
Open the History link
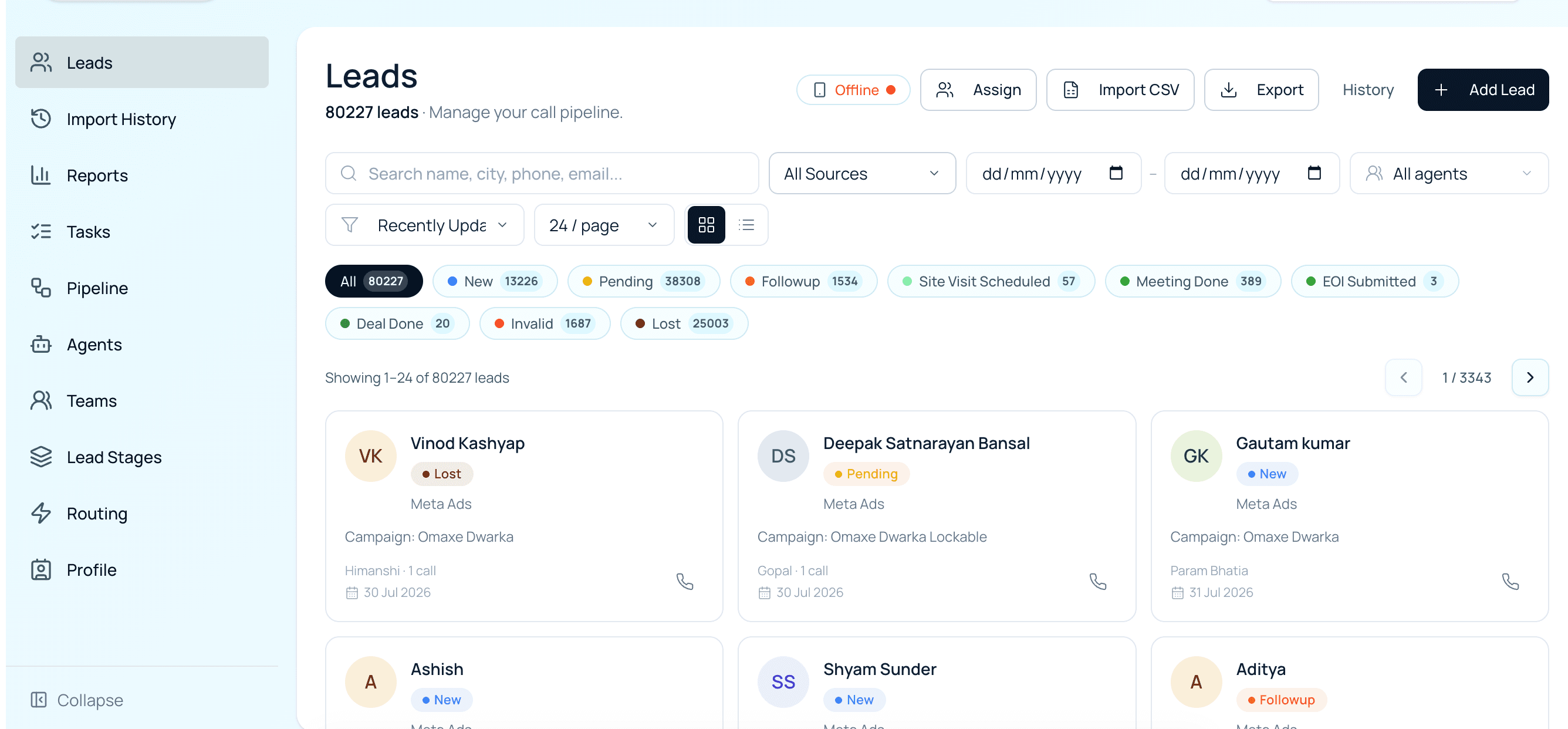[x=1368, y=90]
